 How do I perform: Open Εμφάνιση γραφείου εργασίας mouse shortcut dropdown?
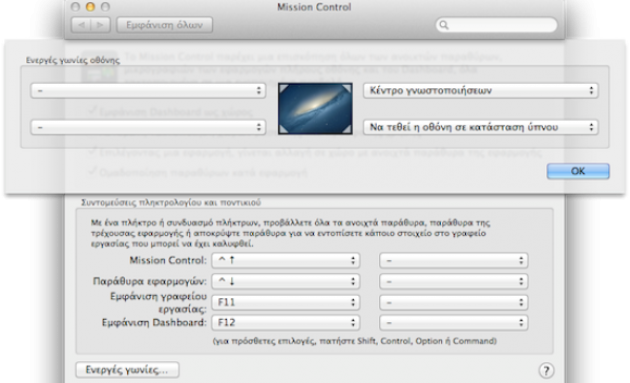tap(454, 302)
